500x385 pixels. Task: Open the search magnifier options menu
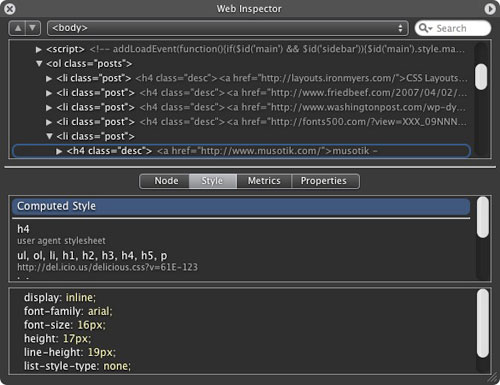click(425, 28)
